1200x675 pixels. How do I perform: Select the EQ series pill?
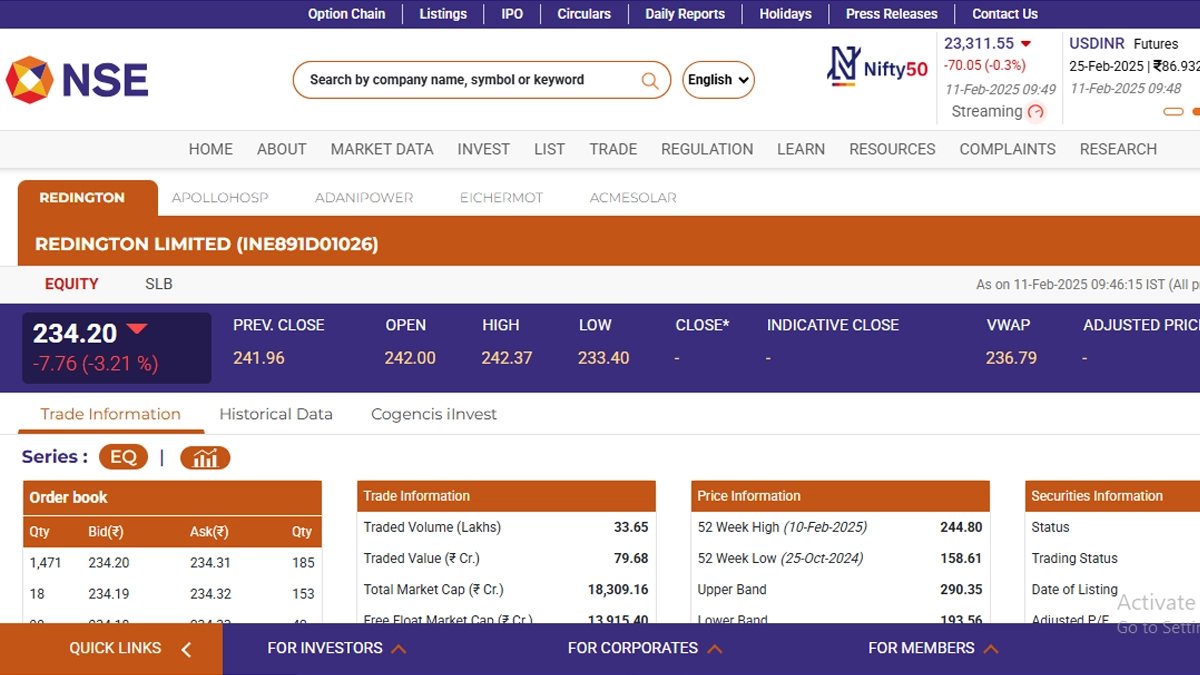coord(123,457)
